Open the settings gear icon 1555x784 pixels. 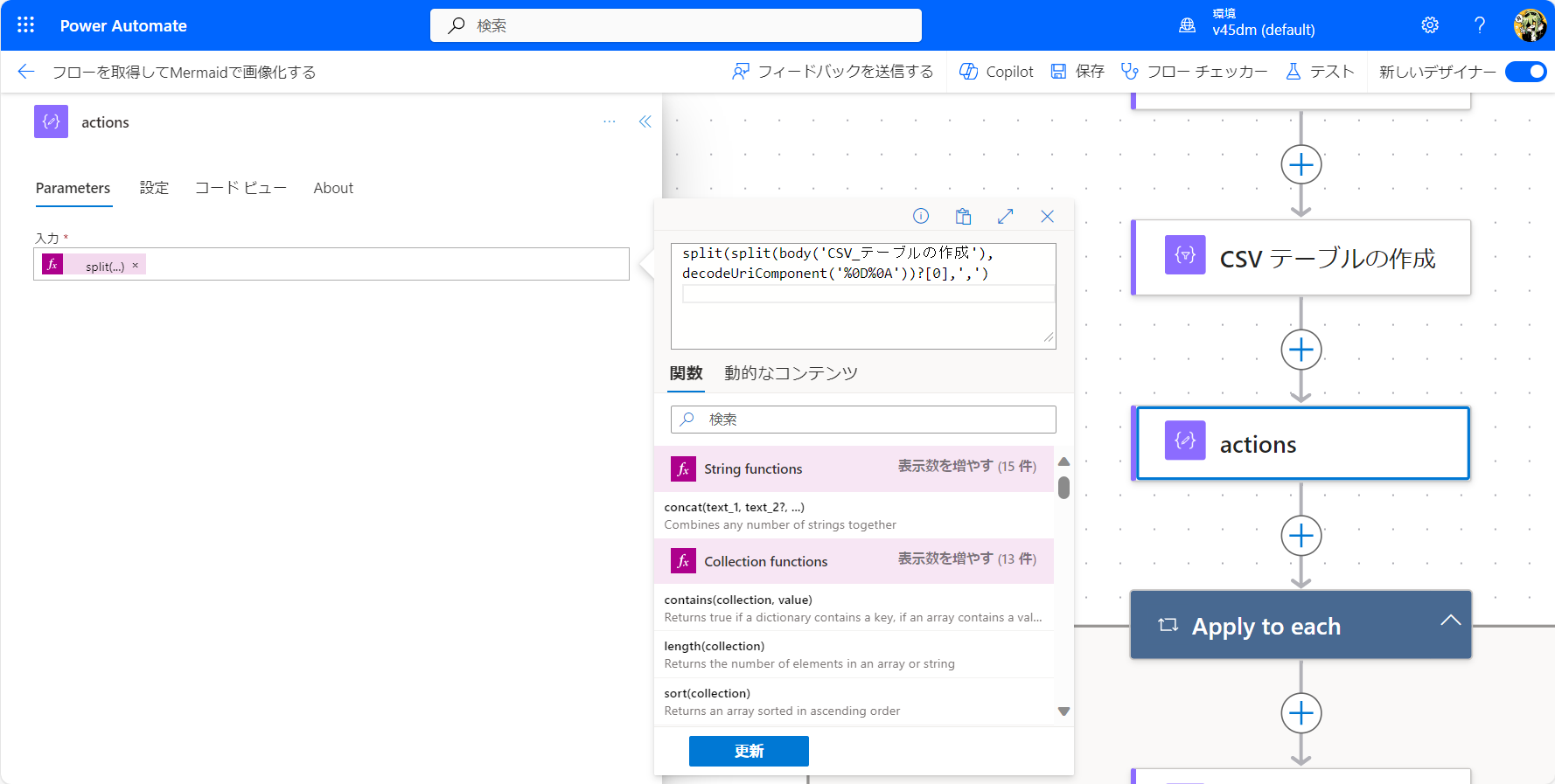tap(1430, 25)
